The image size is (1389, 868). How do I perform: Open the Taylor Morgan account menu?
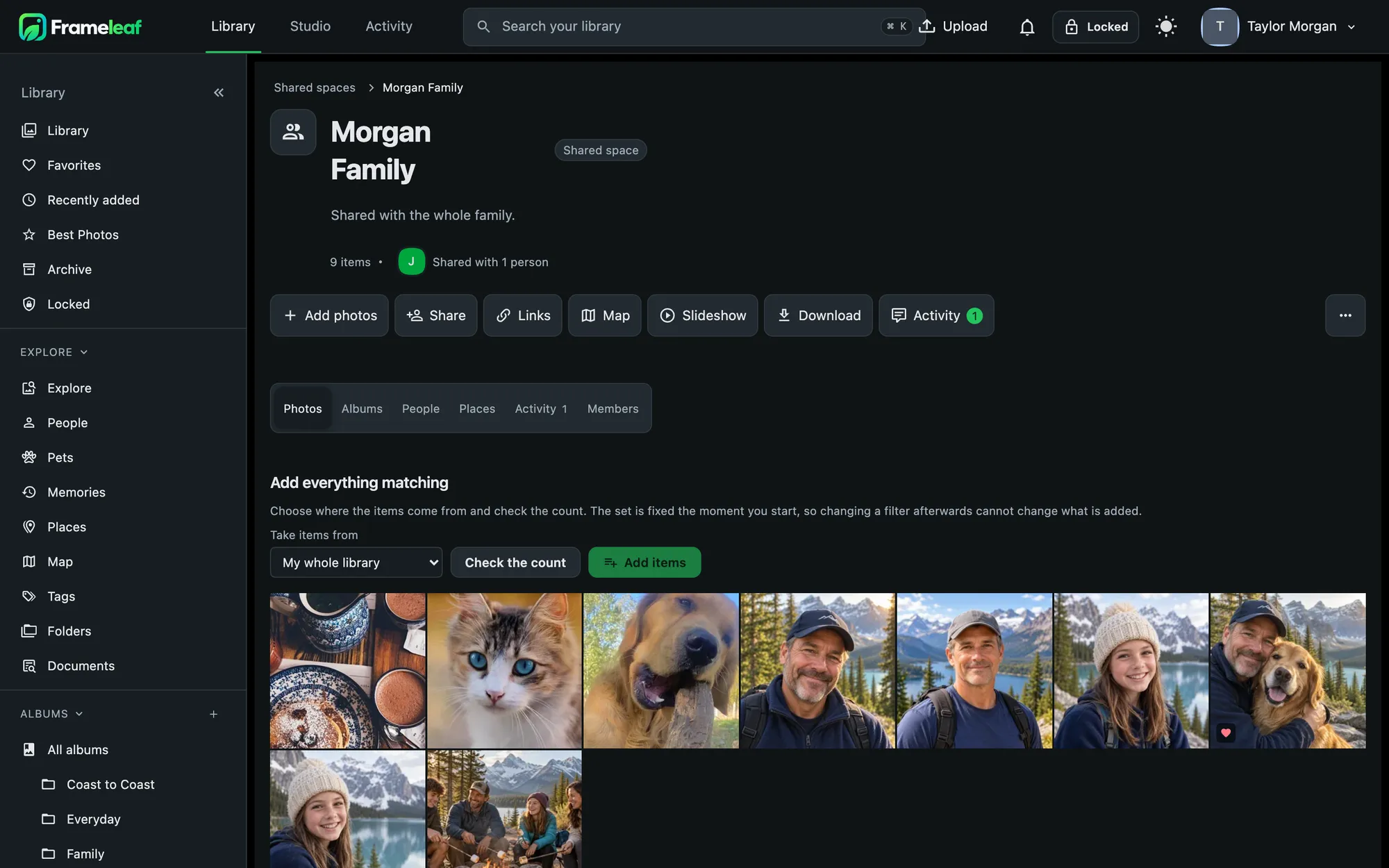pos(1279,27)
